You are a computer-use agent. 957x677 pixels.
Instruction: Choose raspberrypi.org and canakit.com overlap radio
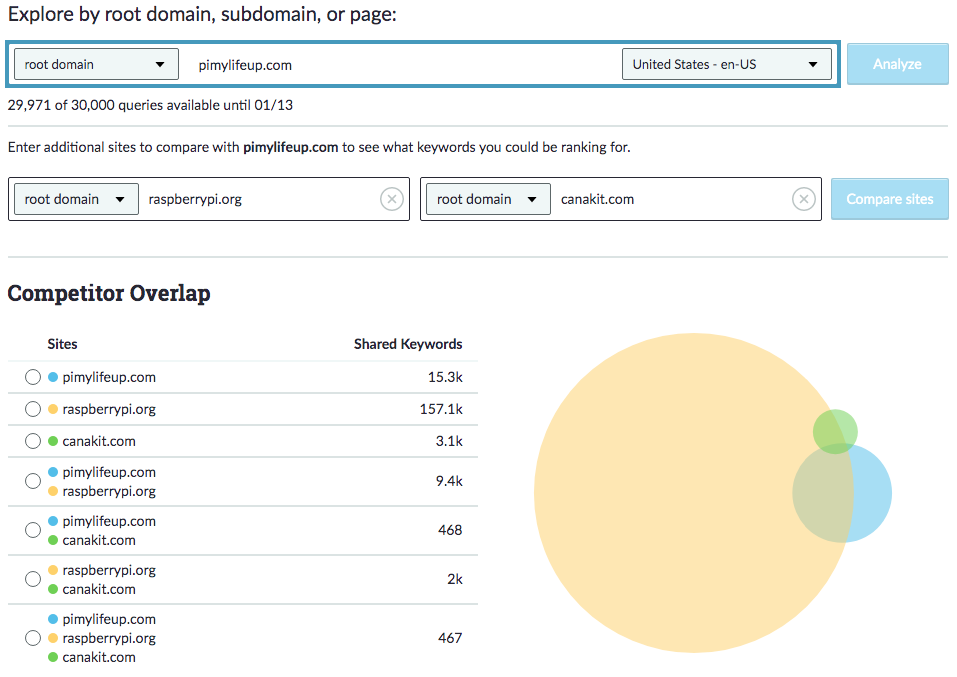click(33, 580)
